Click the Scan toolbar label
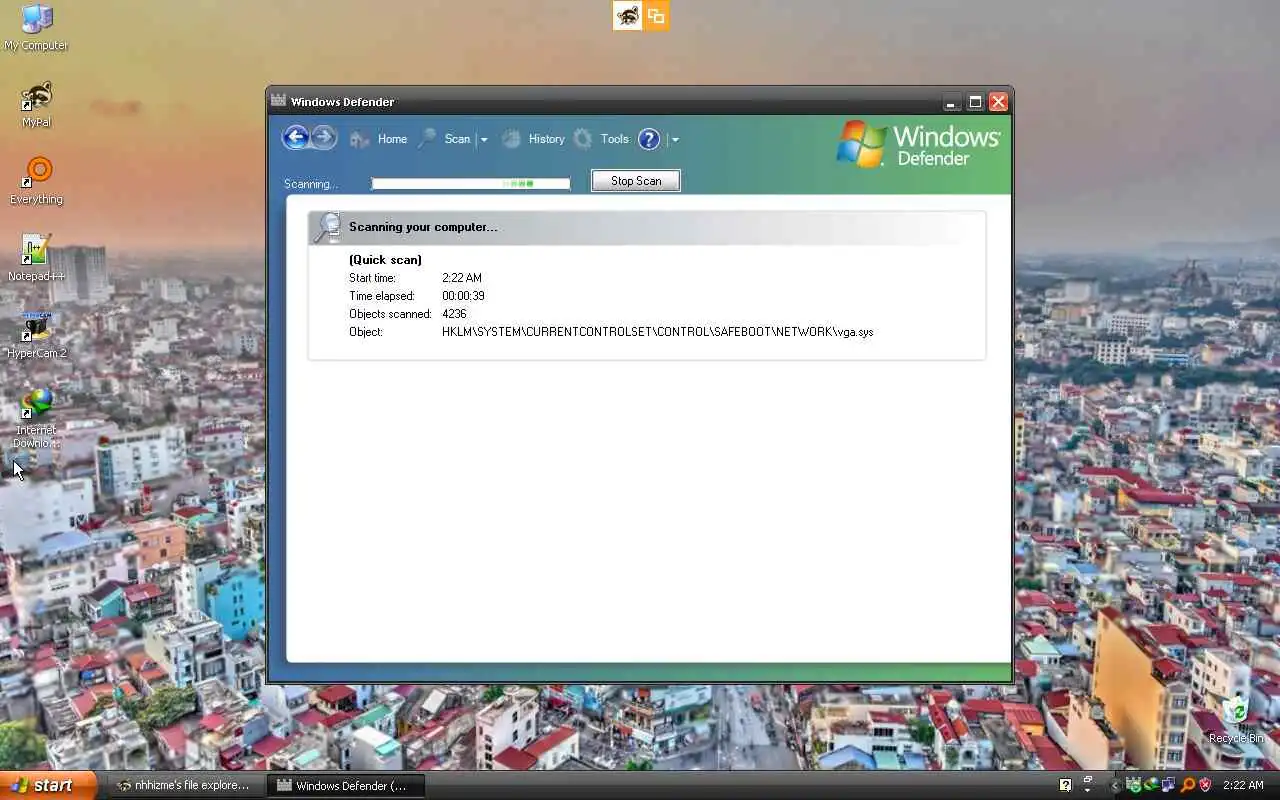This screenshot has width=1280, height=800. click(457, 139)
